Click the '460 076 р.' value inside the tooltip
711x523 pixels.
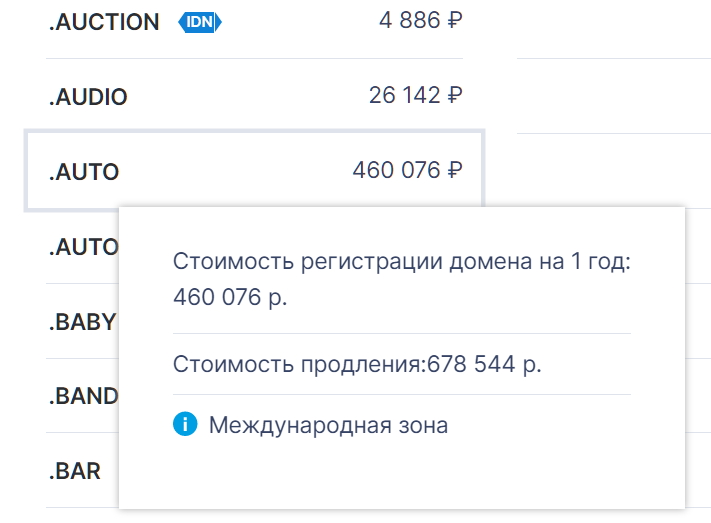(x=230, y=298)
